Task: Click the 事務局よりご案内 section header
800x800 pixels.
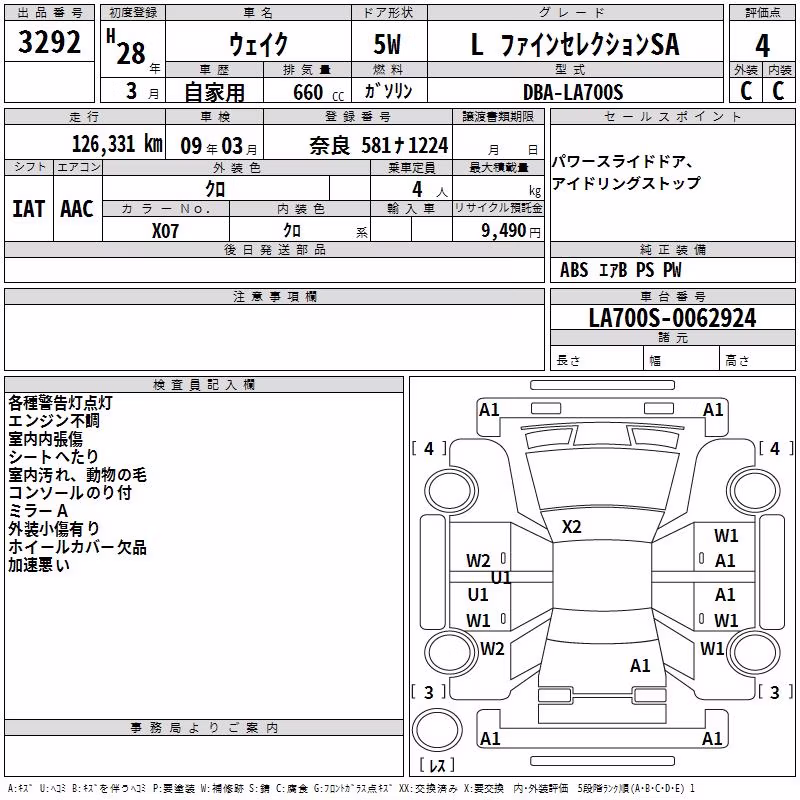Action: pos(204,728)
